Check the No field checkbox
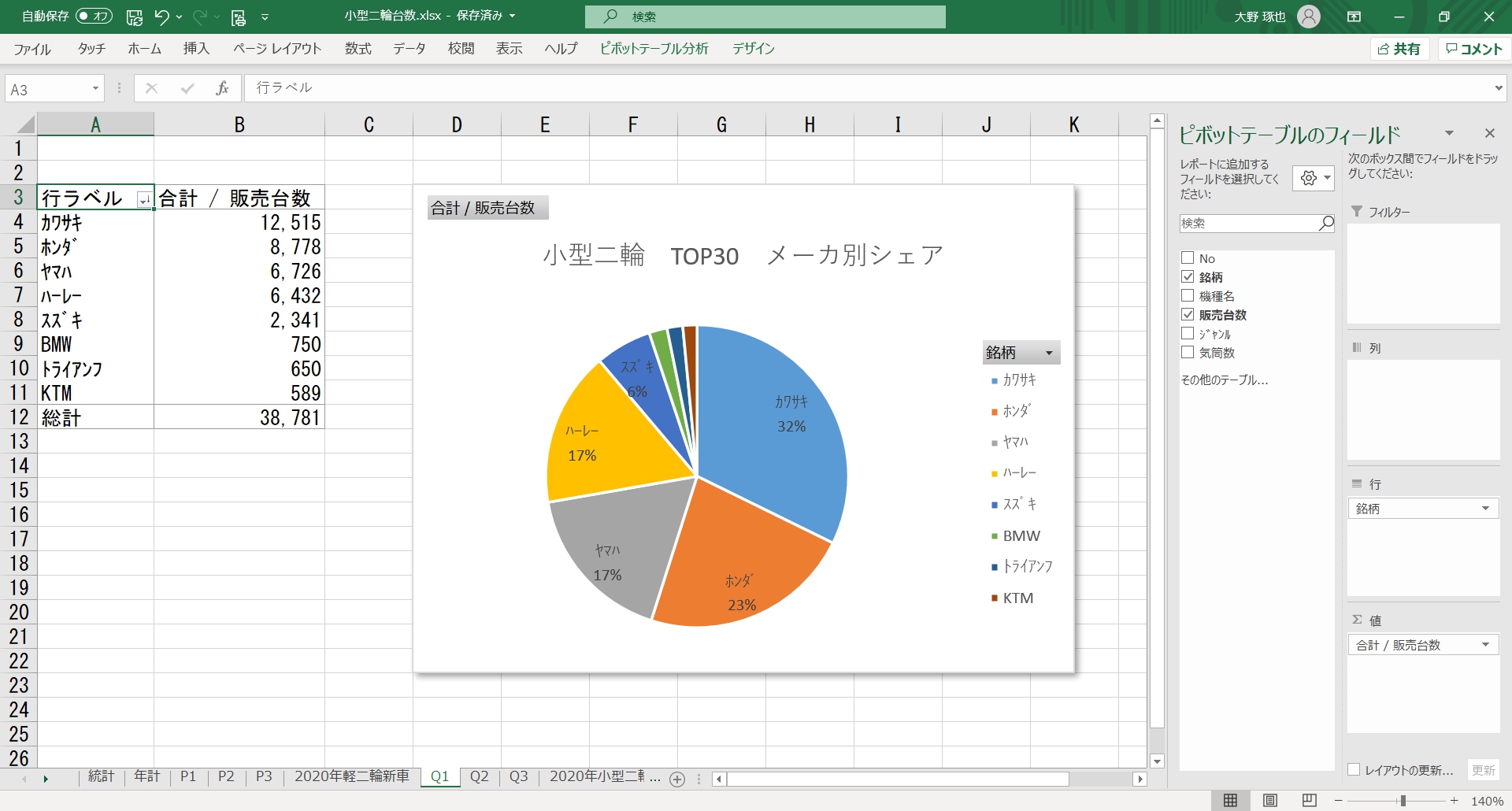1512x811 pixels. [x=1188, y=257]
